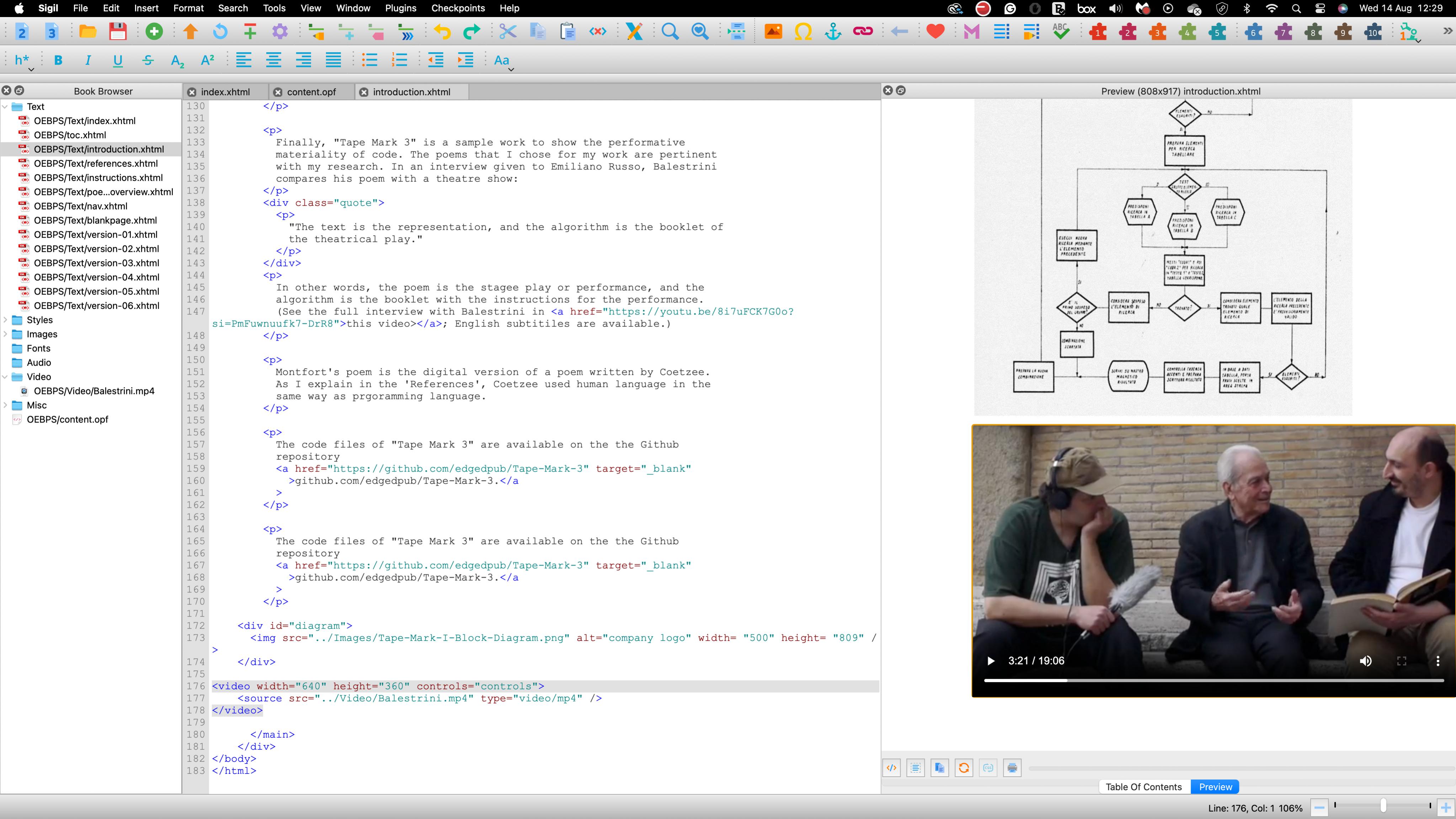Click the Insert Anchor icon

tap(833, 32)
